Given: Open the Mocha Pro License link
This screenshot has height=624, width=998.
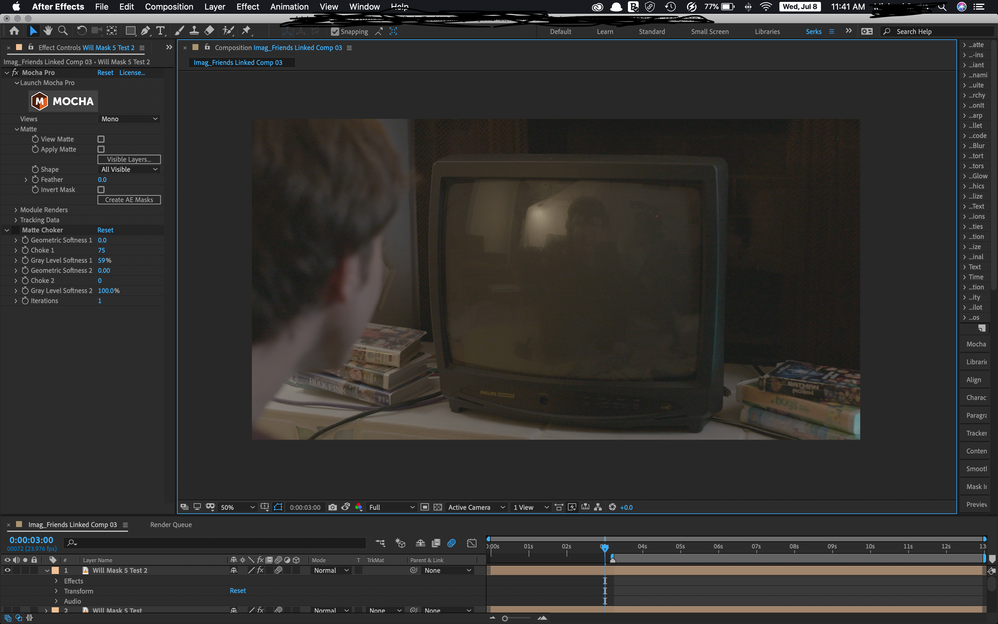Looking at the screenshot, I should point(132,73).
